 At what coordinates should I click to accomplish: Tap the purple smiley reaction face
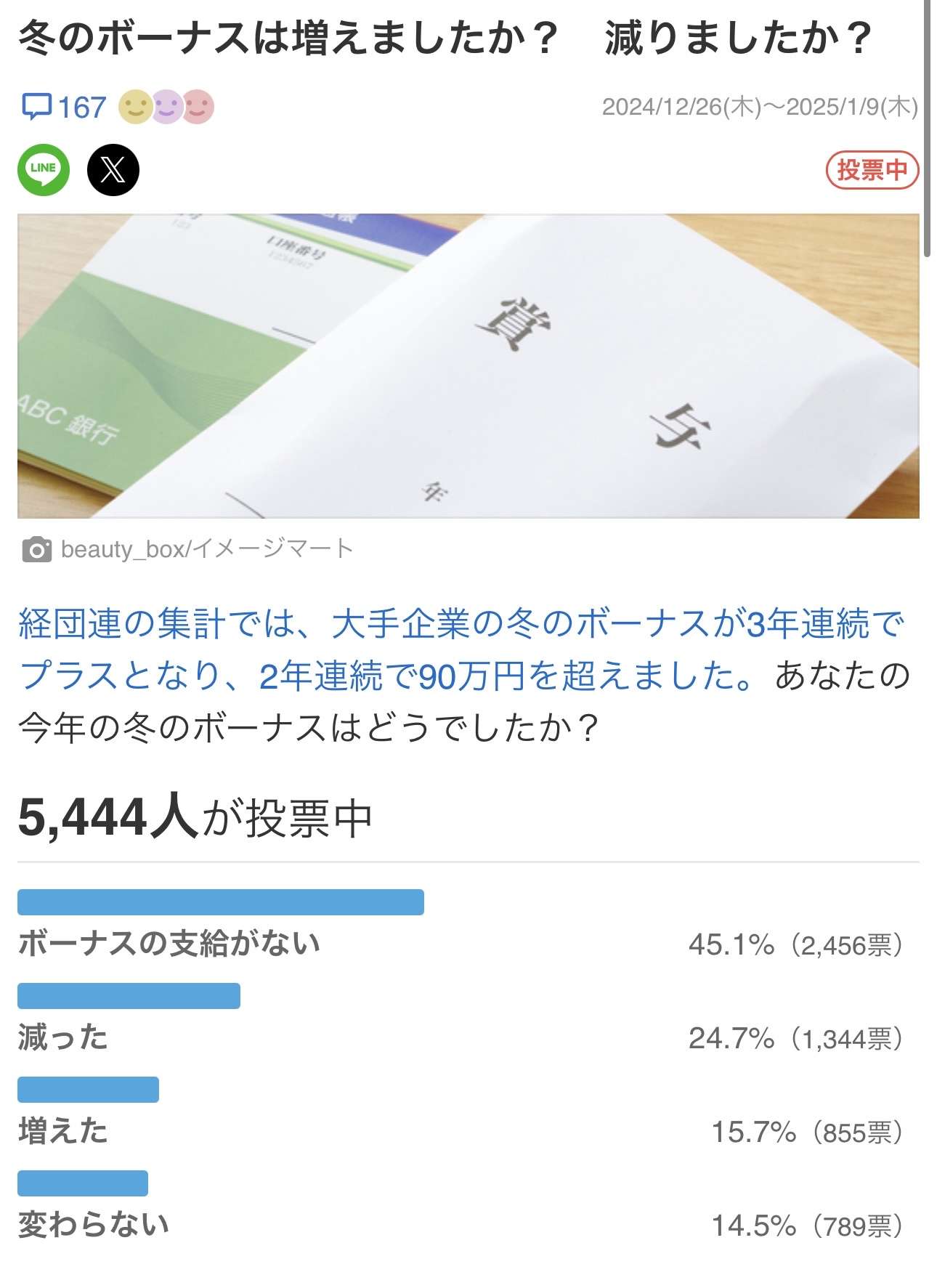point(166,107)
